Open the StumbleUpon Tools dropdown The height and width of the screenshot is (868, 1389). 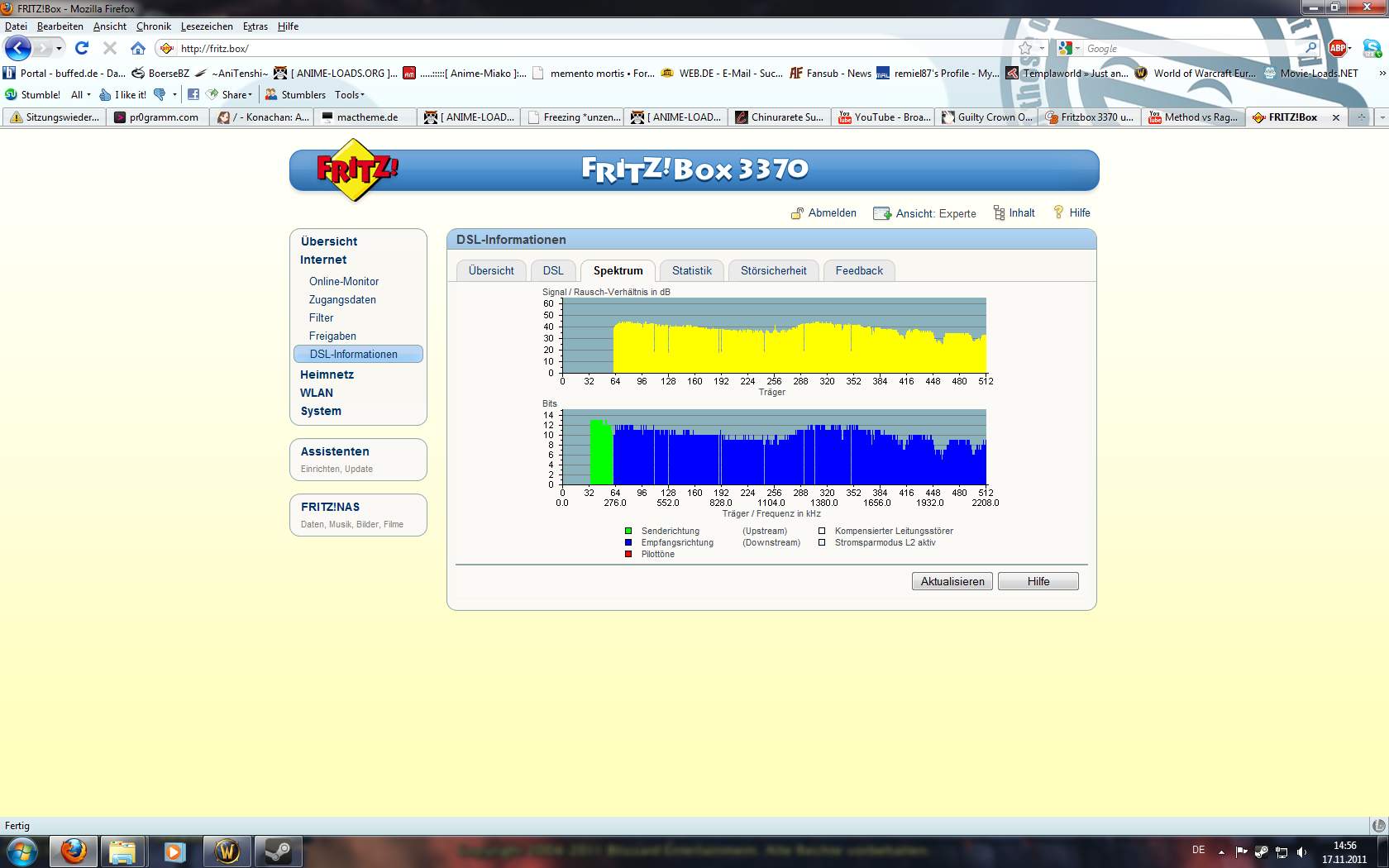(x=350, y=94)
